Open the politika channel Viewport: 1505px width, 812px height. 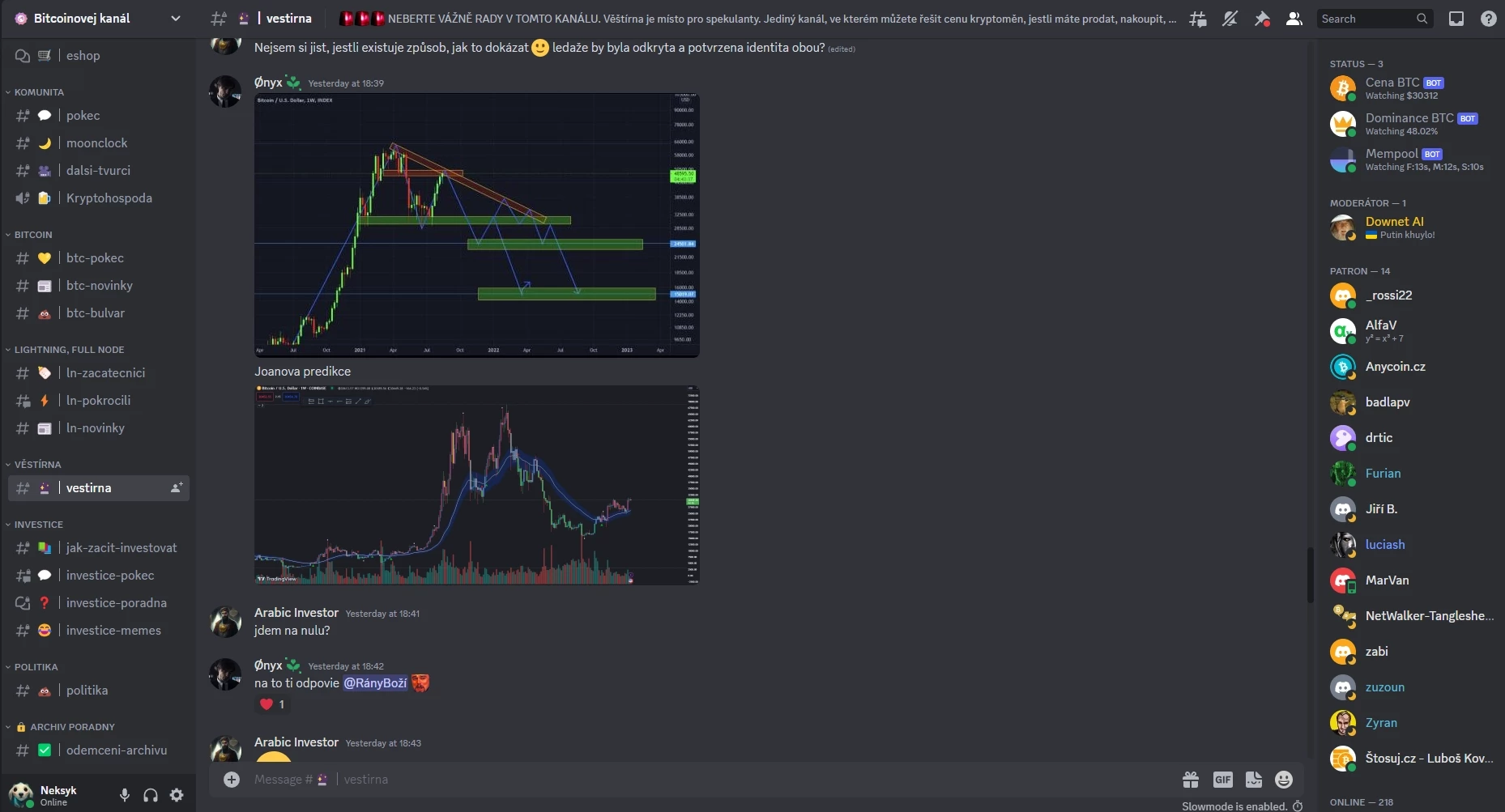(x=99, y=691)
